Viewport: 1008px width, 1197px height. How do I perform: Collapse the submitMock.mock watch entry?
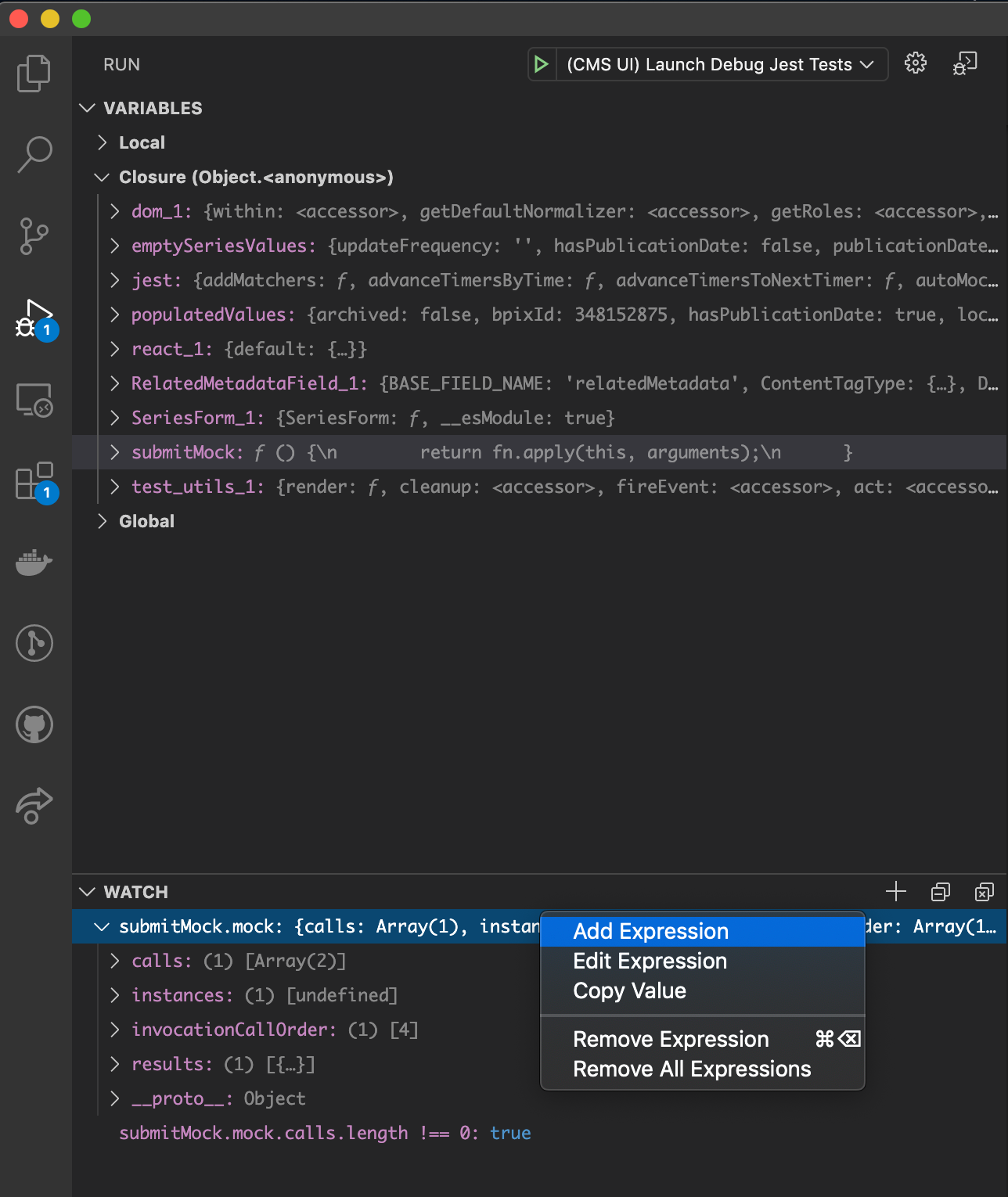[102, 926]
